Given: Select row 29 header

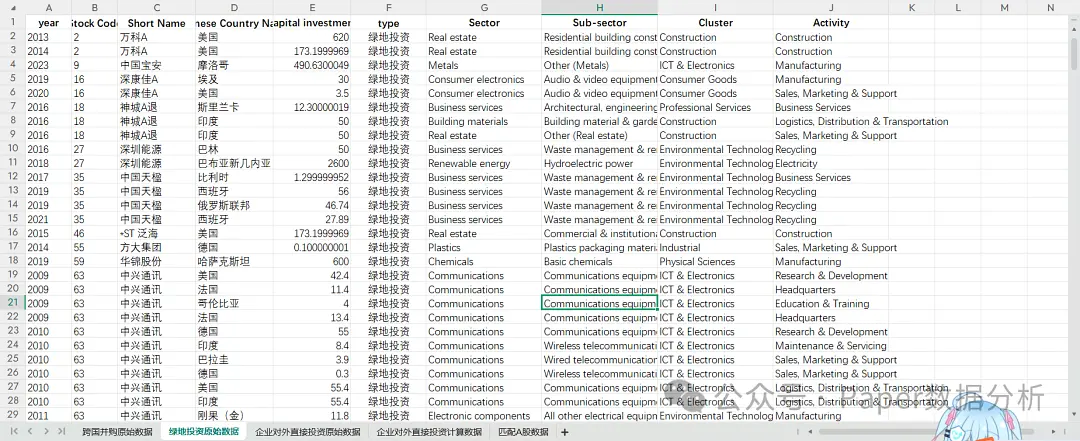Looking at the screenshot, I should click(12, 416).
